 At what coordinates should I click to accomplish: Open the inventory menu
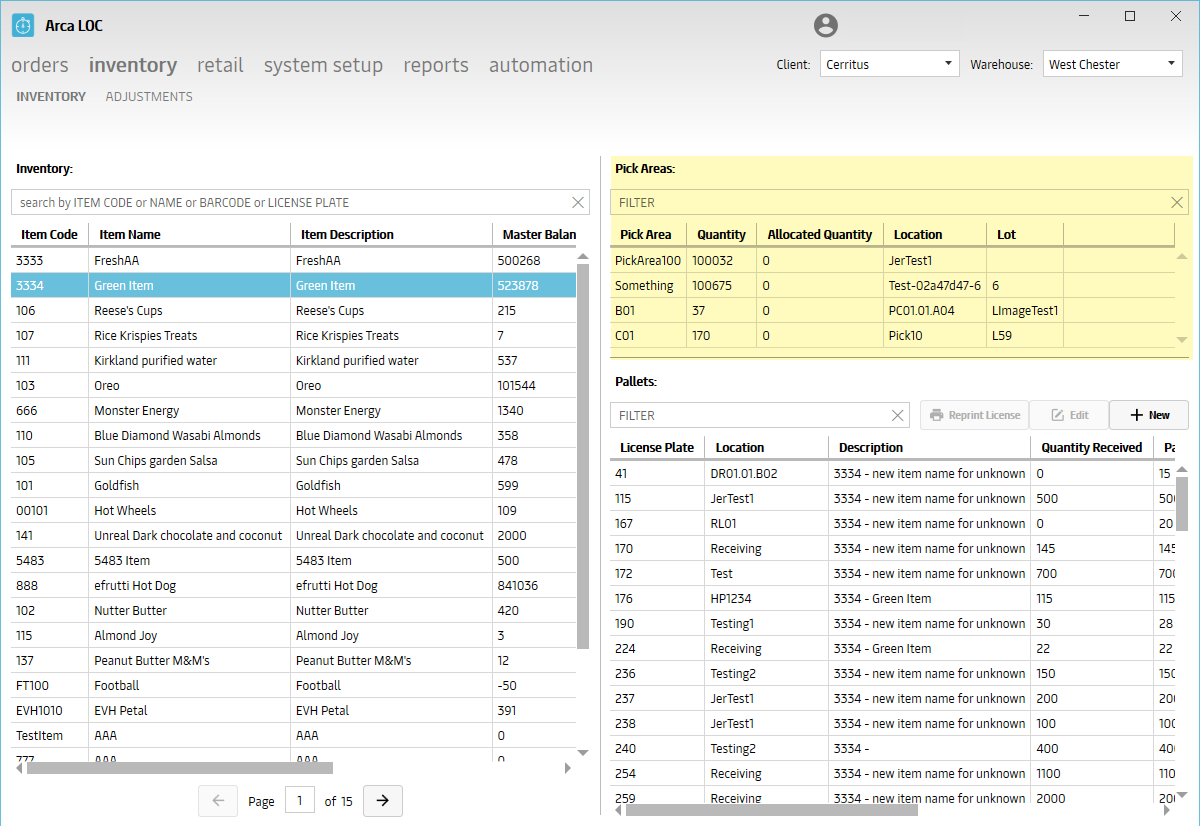[x=133, y=65]
